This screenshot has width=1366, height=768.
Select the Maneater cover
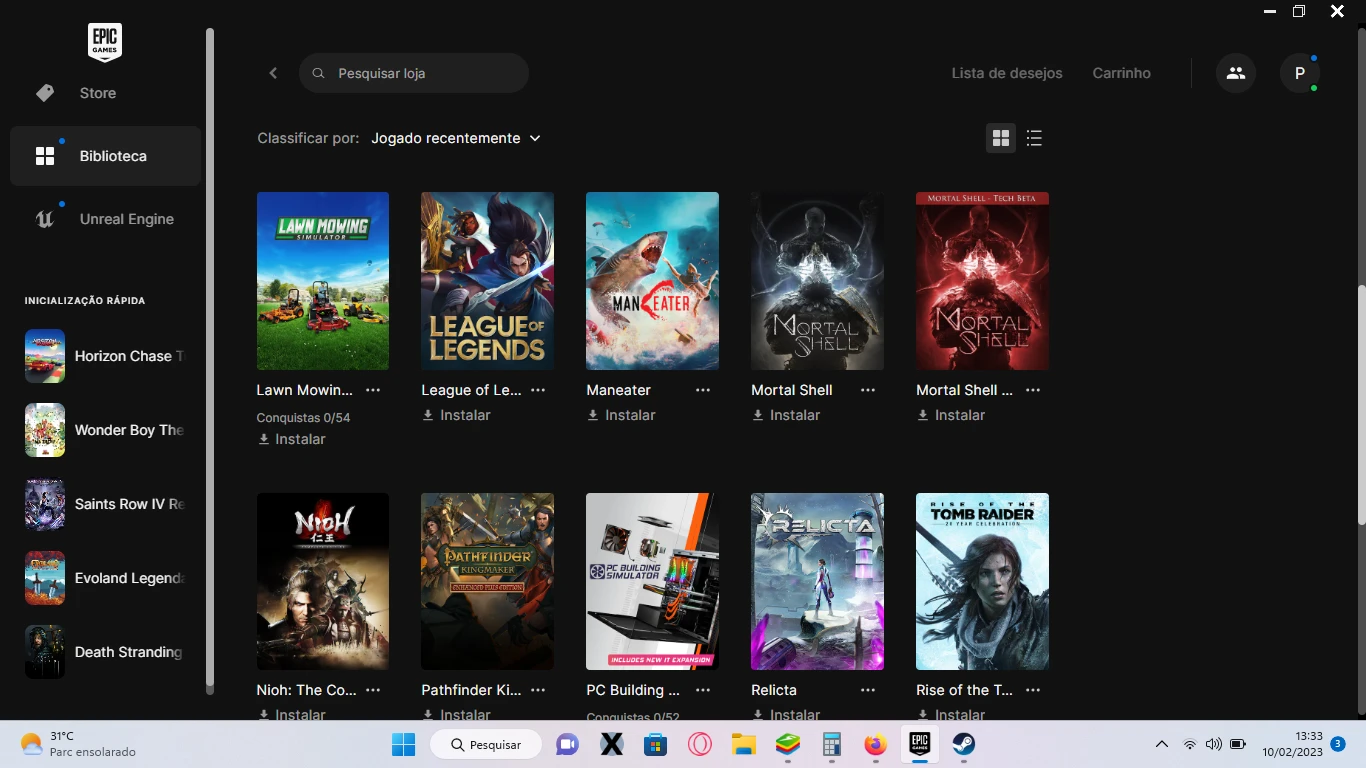(x=652, y=281)
